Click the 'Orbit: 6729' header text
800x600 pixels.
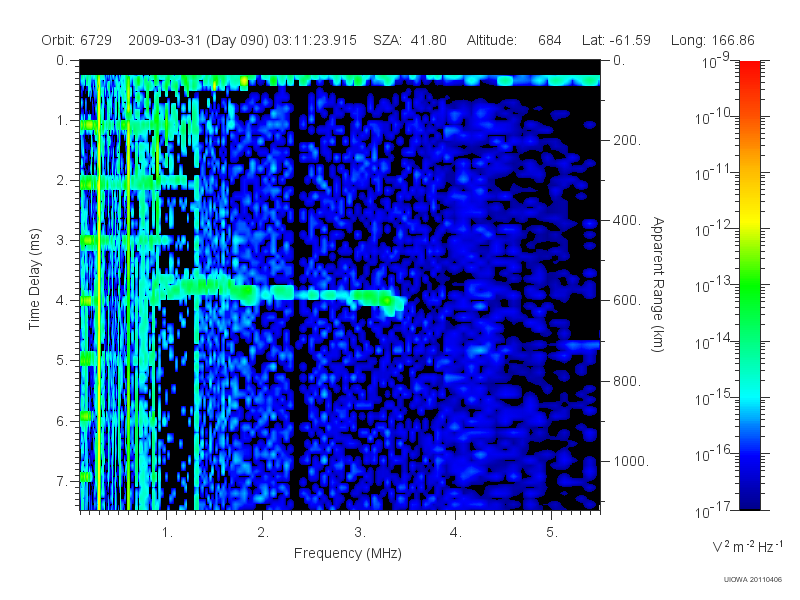77,40
